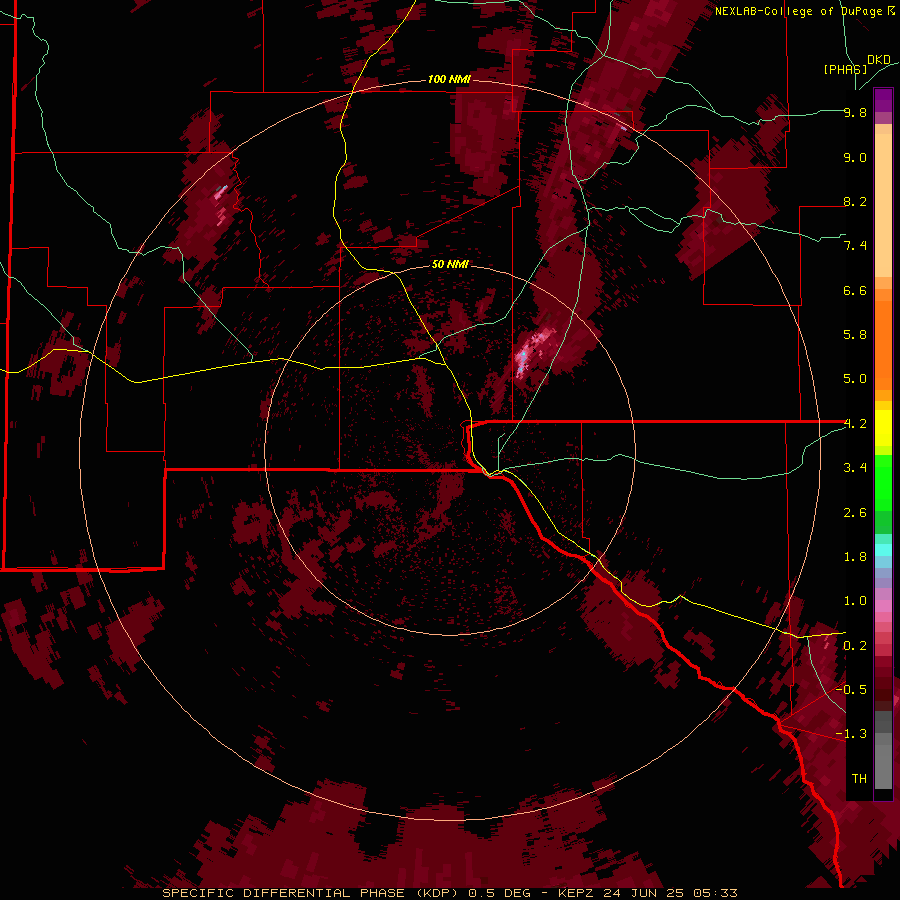Click the Specific Differential Phase (KDP) caption
900x900 pixels.
coord(309,893)
